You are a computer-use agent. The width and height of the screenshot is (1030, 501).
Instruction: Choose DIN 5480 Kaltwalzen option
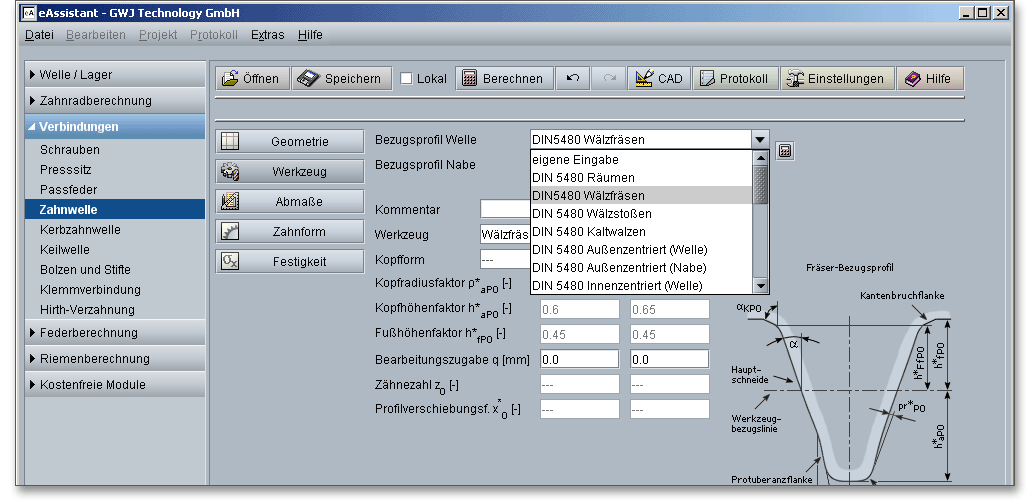point(588,232)
